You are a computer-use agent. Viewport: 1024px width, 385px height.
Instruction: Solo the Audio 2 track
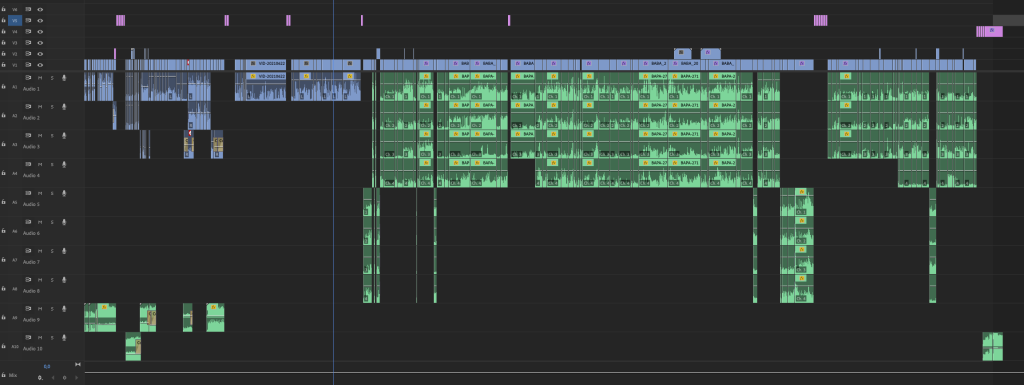coord(52,106)
